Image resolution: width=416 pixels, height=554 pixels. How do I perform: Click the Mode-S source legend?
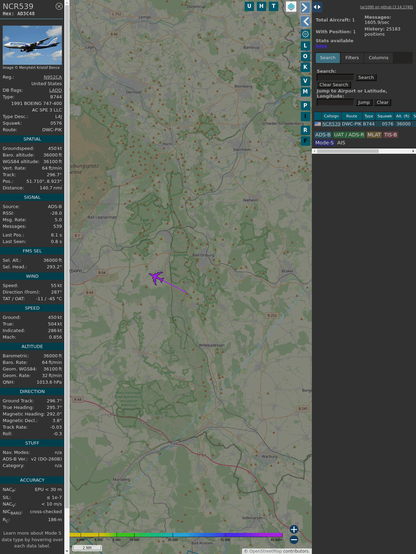pyautogui.click(x=324, y=143)
